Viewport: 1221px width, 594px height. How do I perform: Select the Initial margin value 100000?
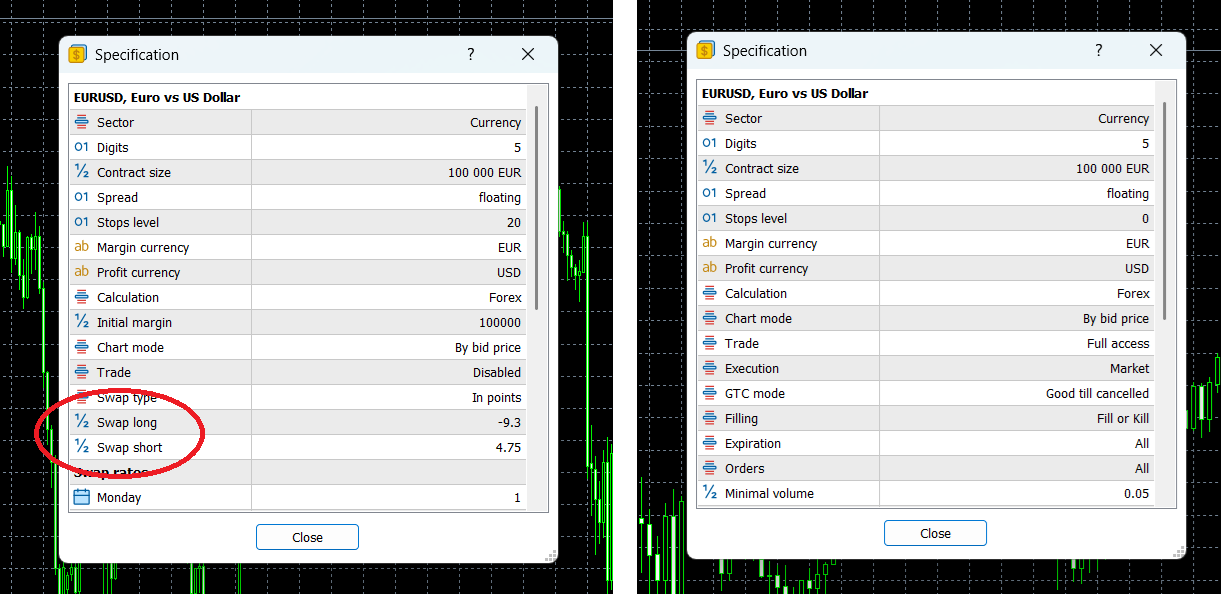[500, 322]
